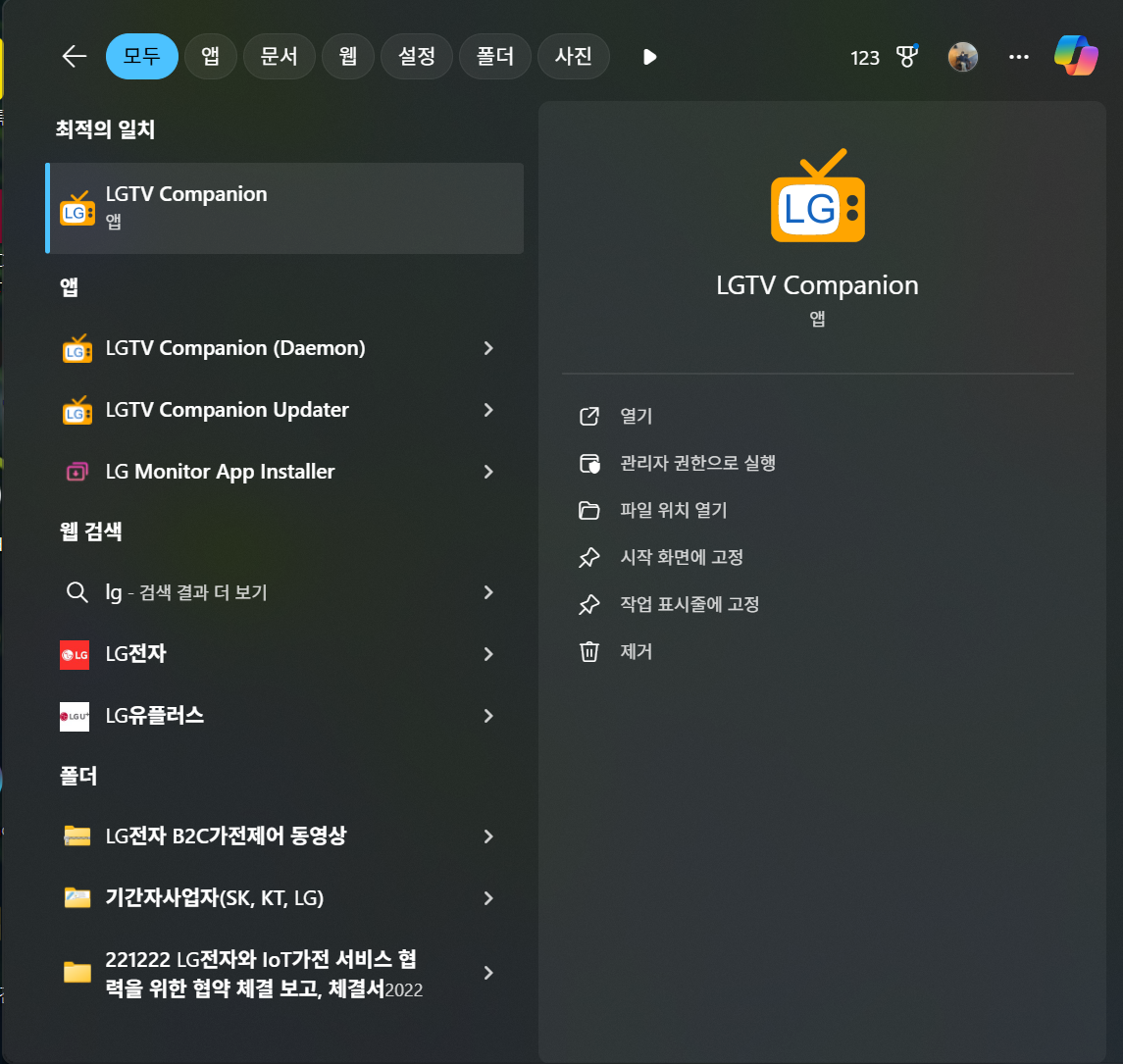Expand the LG전자 result chevron

tap(488, 654)
